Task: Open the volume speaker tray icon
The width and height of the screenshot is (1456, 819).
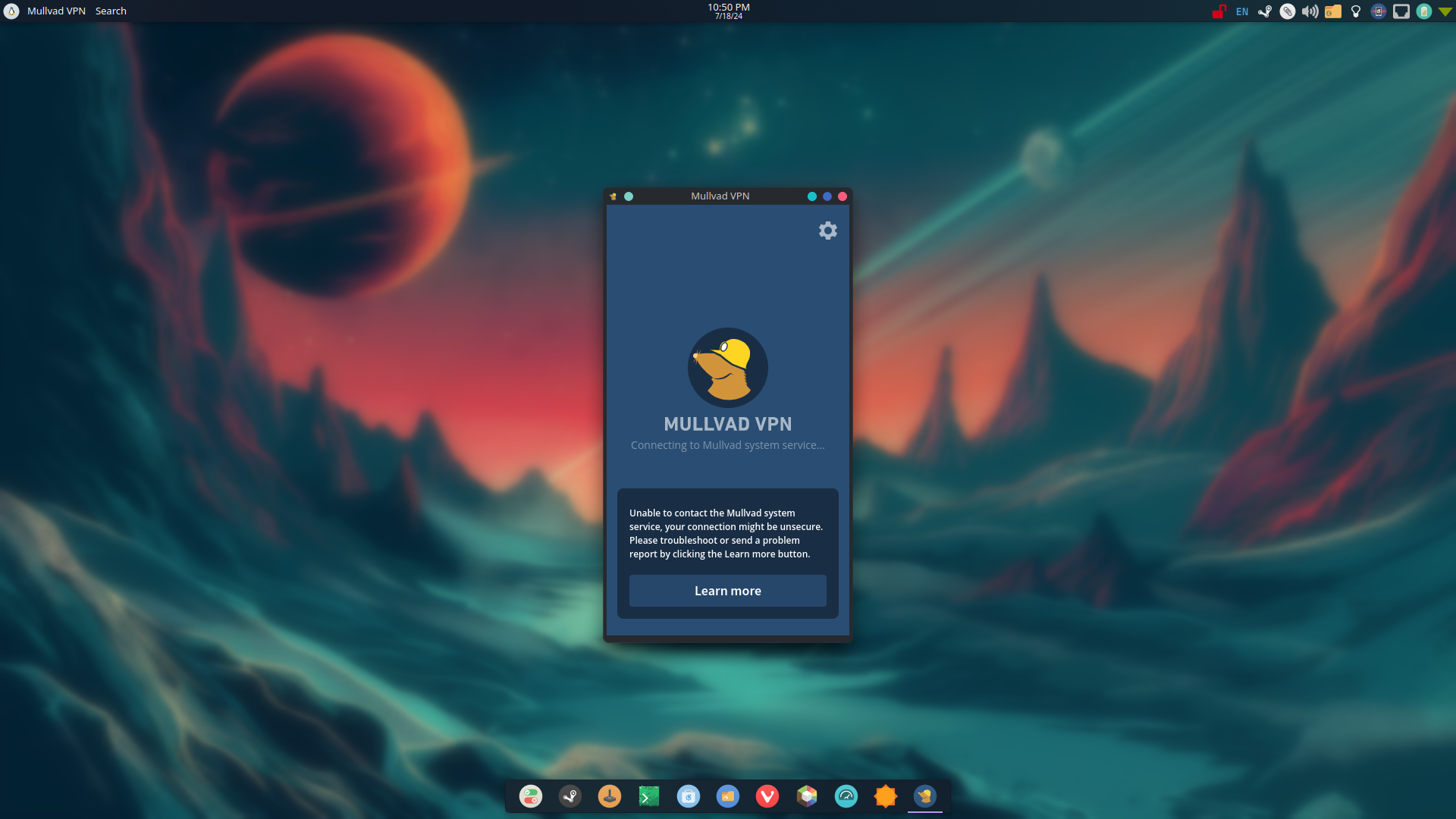Action: point(1310,11)
